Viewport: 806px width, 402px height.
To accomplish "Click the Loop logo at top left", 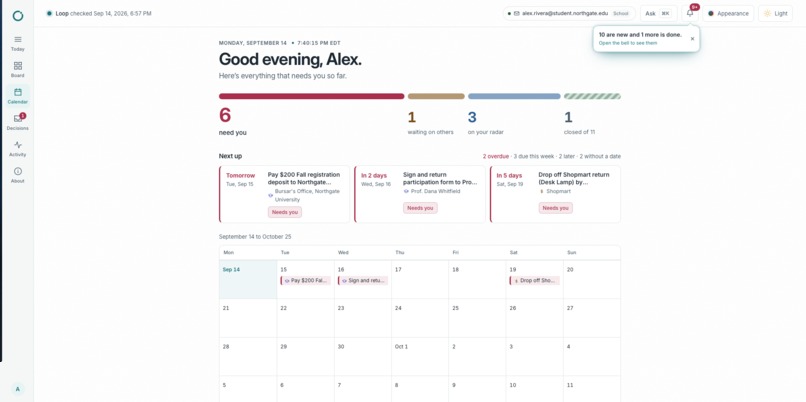I will pyautogui.click(x=17, y=15).
